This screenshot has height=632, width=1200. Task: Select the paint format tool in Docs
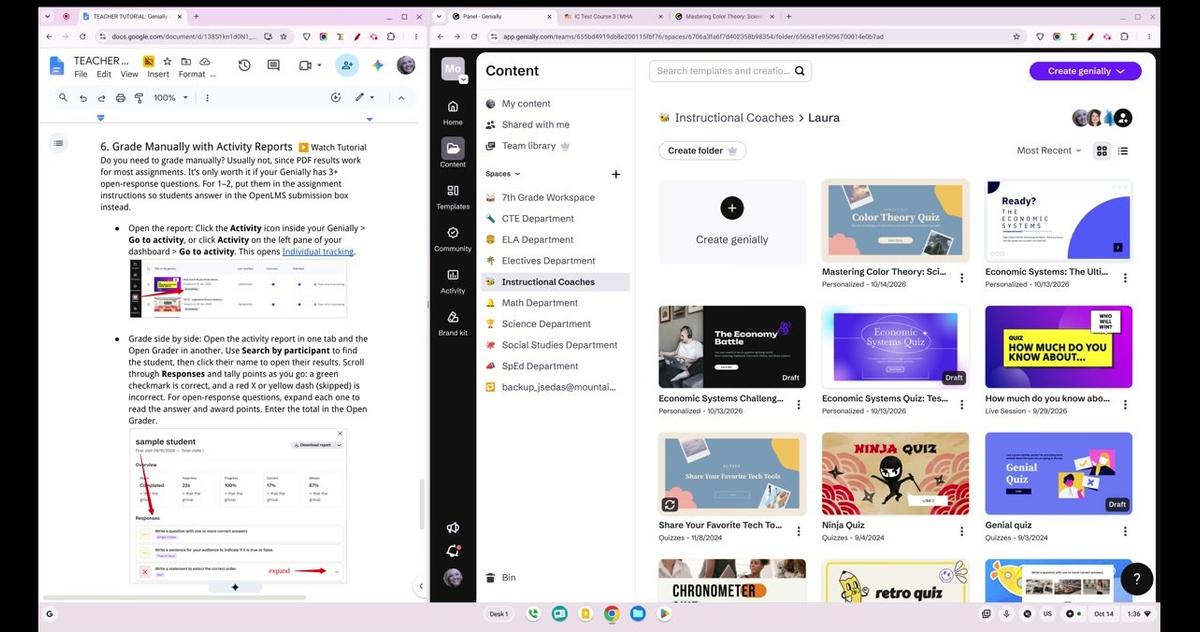tap(139, 98)
